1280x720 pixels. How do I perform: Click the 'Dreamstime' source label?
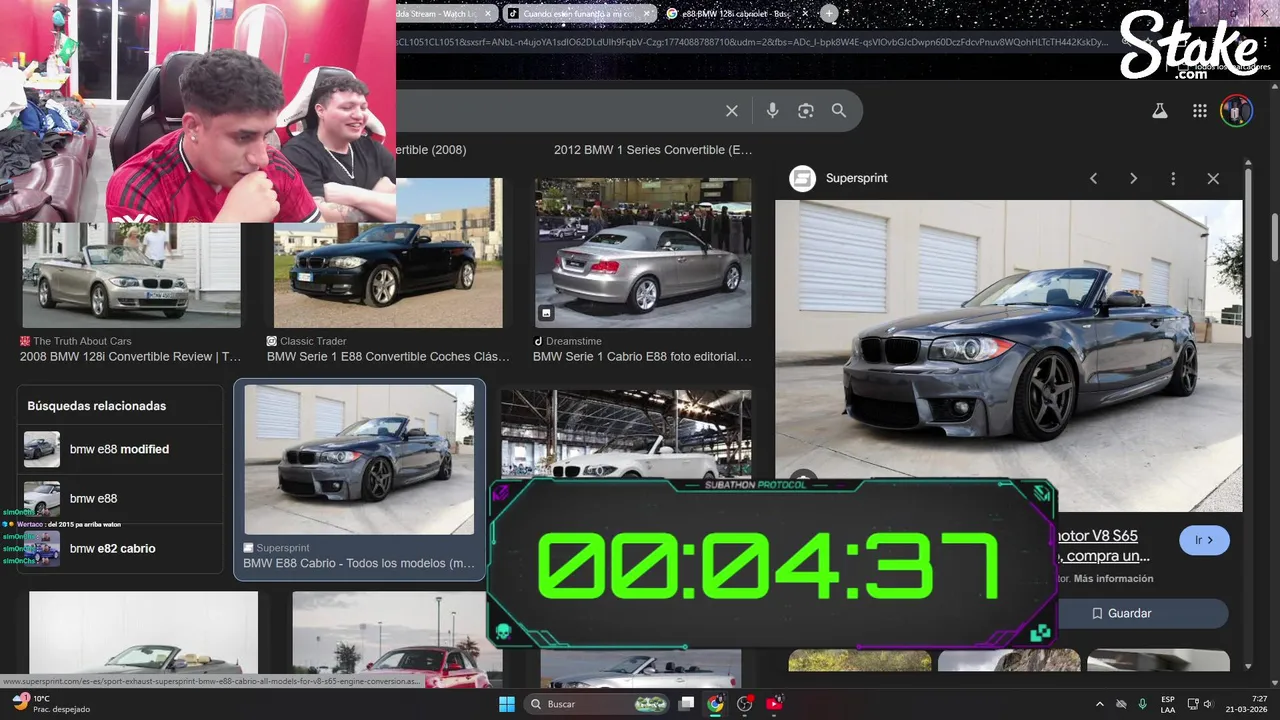click(573, 341)
